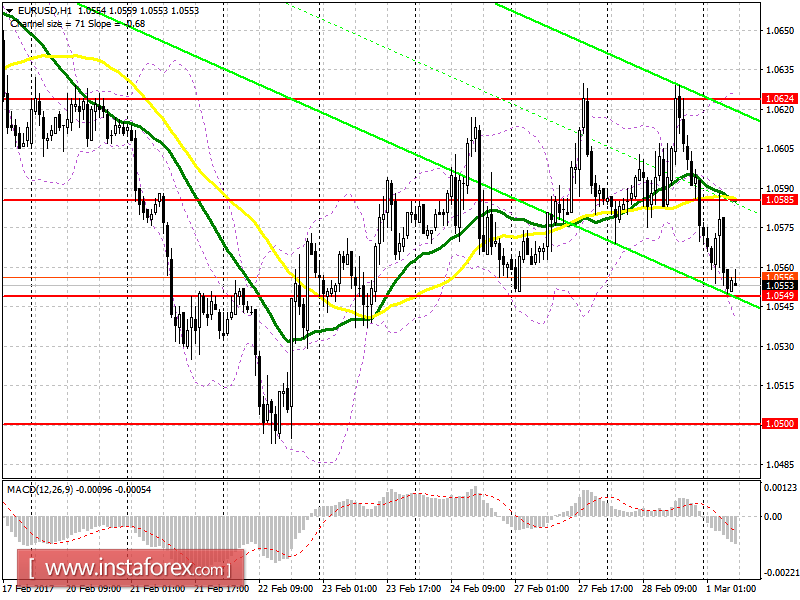Click the 22 Feb 09:00 time axis label
Screen dimensions: 800x600
click(286, 589)
